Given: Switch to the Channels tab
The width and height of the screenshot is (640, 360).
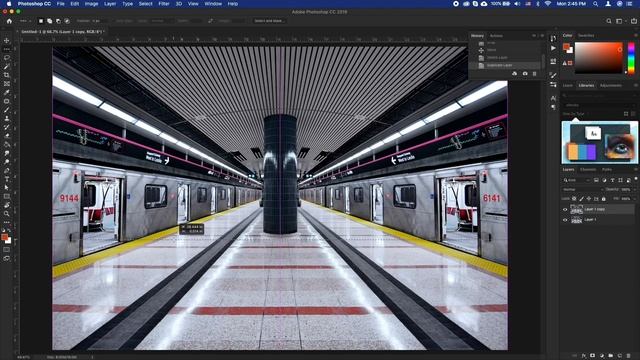Looking at the screenshot, I should 588,169.
